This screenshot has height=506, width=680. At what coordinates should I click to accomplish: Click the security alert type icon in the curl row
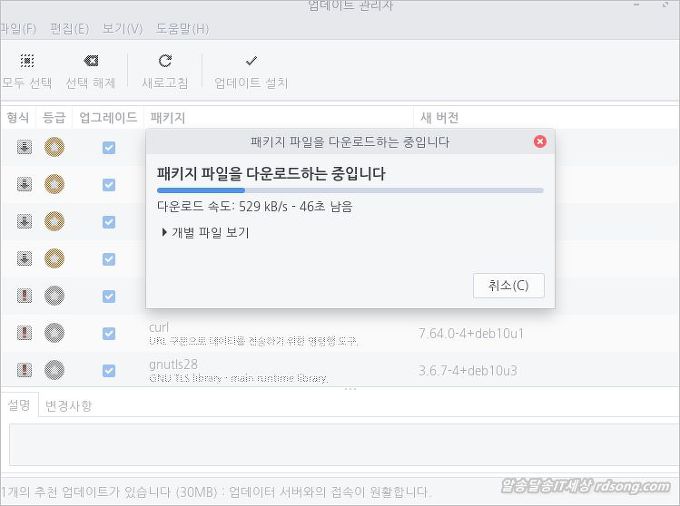coord(24,333)
